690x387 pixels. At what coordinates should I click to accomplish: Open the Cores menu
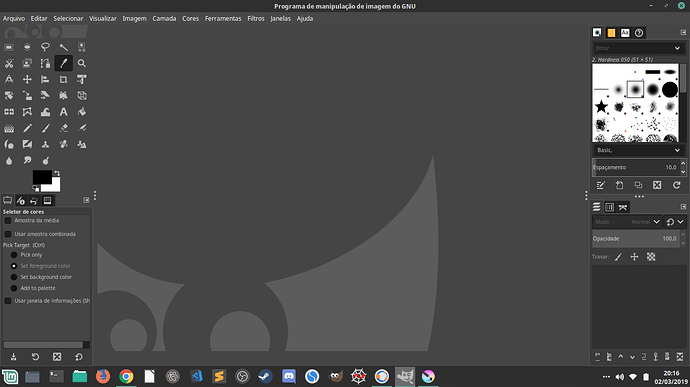coord(191,18)
